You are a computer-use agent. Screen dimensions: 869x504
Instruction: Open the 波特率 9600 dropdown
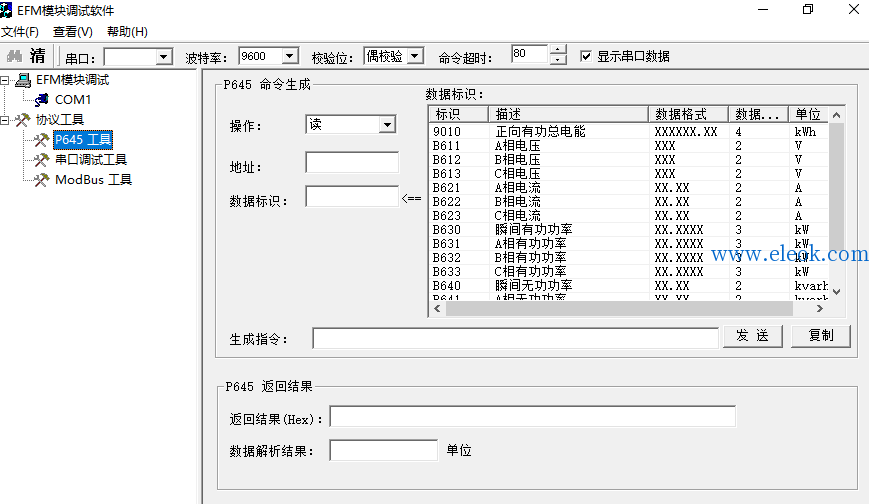[x=289, y=56]
